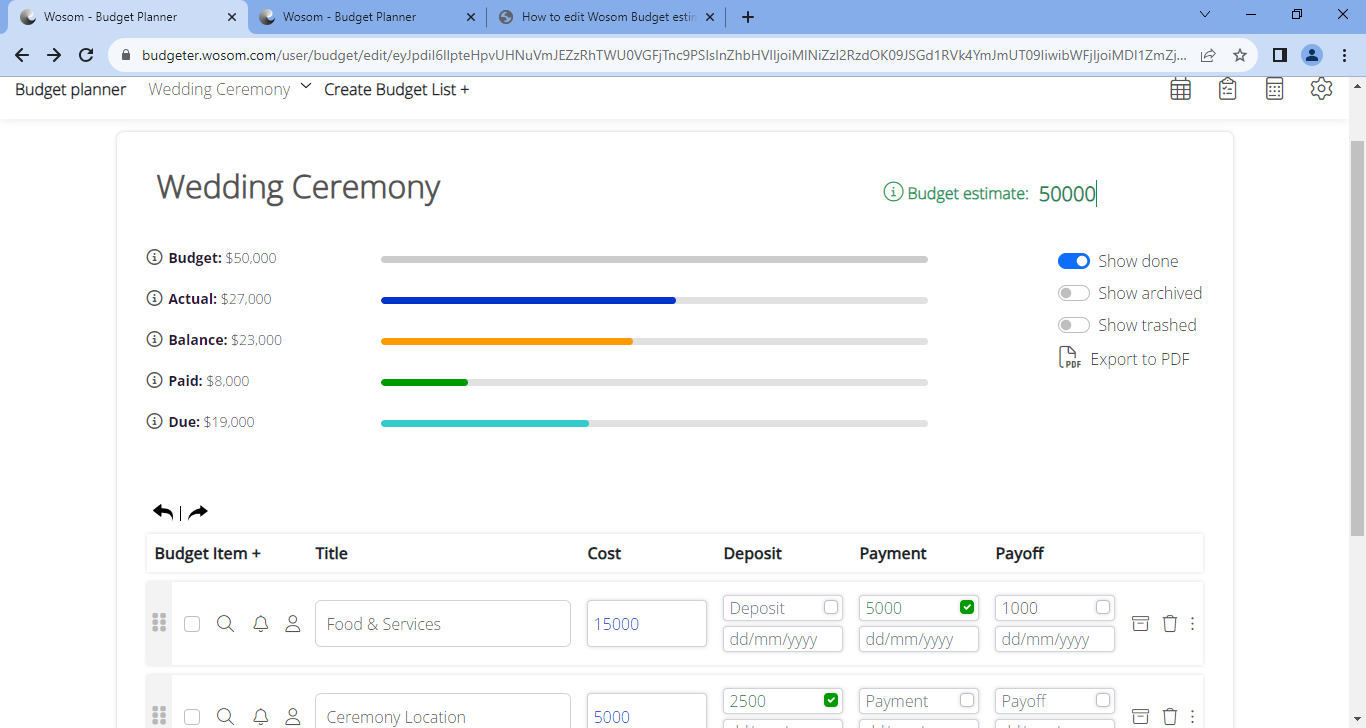Image resolution: width=1366 pixels, height=728 pixels.
Task: Delete the Food & Services item via trash icon
Action: 1170,623
